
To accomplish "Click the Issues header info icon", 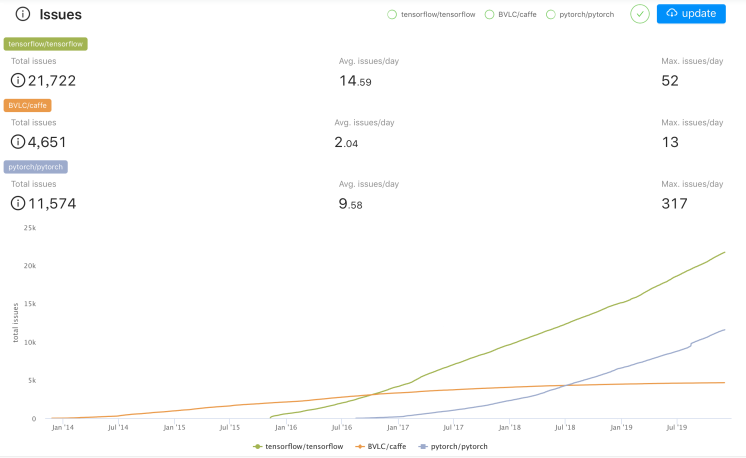I will [x=22, y=14].
